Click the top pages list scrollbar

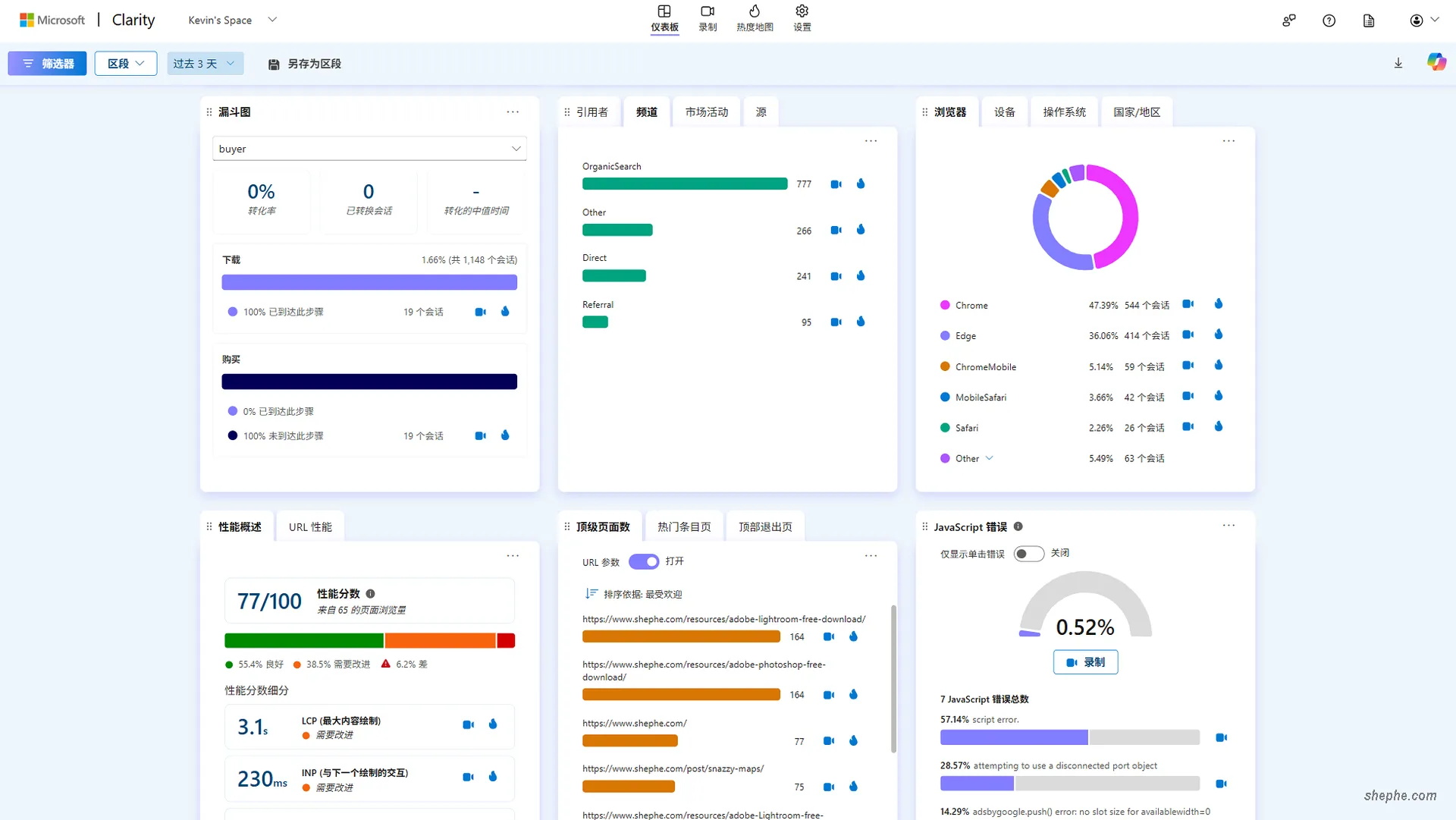(893, 678)
